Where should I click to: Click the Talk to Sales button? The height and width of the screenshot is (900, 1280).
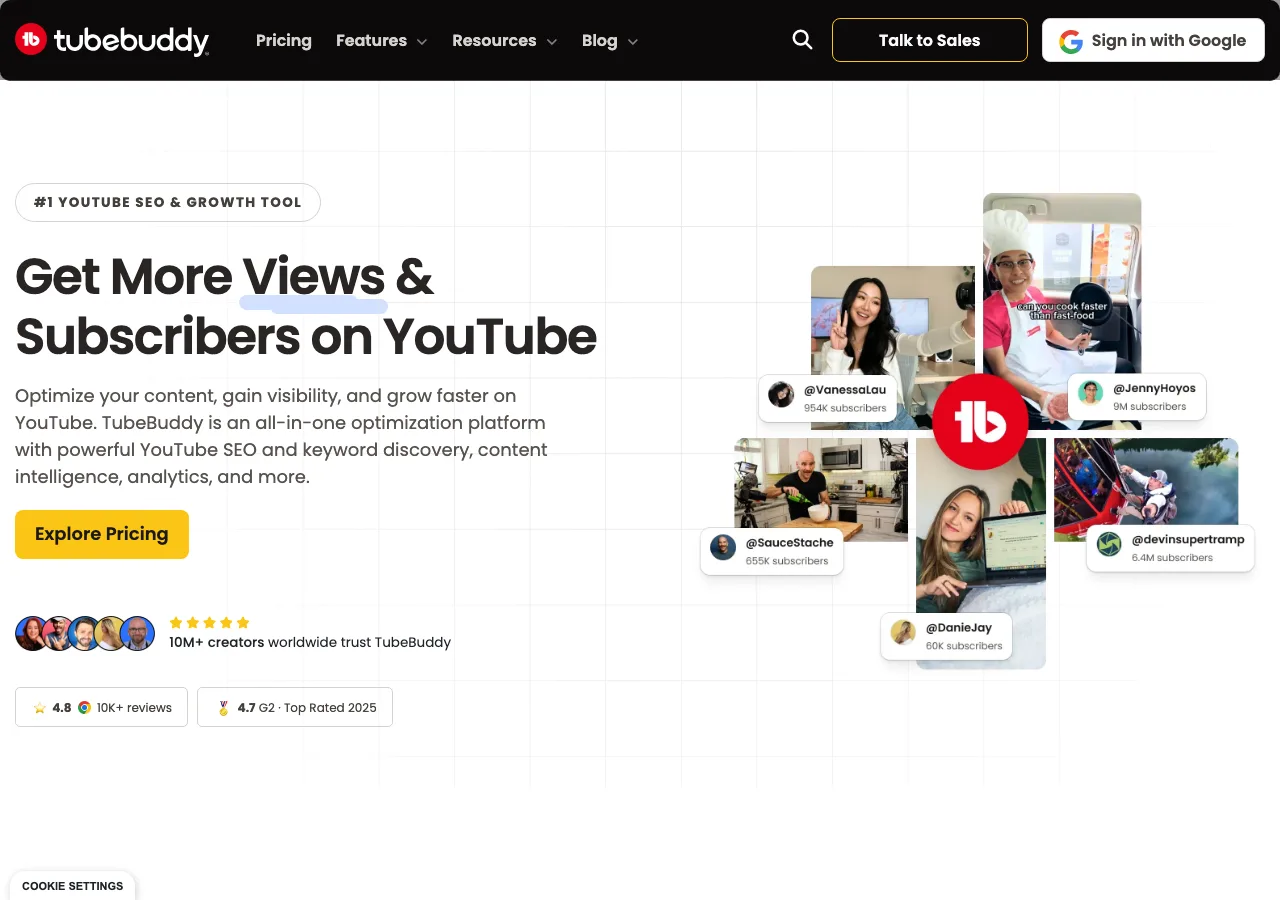coord(930,40)
